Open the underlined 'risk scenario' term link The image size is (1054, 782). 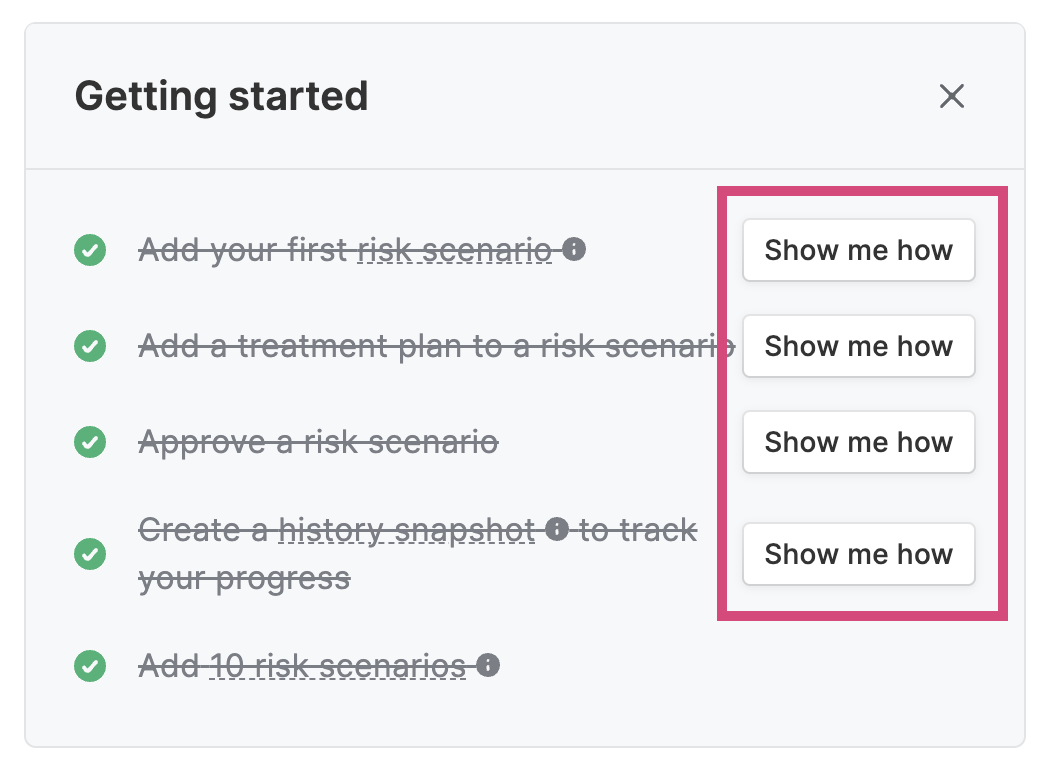pyautogui.click(x=454, y=250)
